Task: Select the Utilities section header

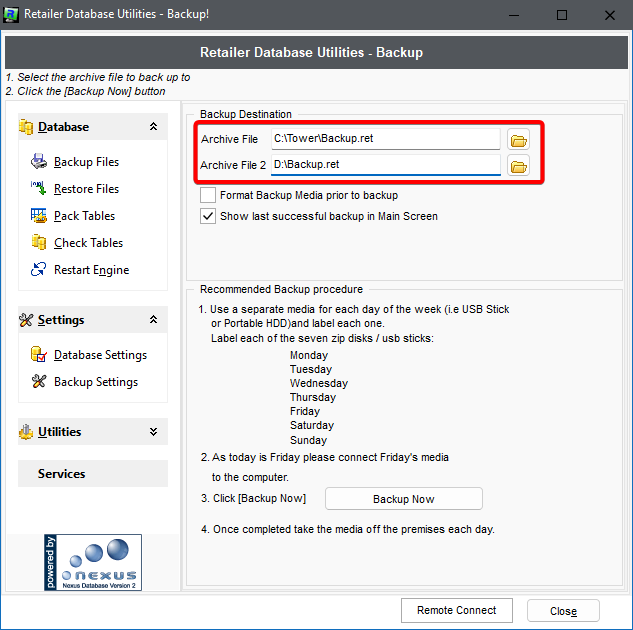Action: pyautogui.click(x=60, y=432)
